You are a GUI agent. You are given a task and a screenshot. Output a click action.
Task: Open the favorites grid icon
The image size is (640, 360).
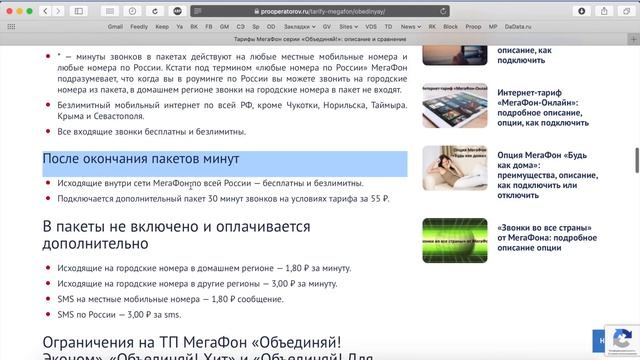(11, 27)
